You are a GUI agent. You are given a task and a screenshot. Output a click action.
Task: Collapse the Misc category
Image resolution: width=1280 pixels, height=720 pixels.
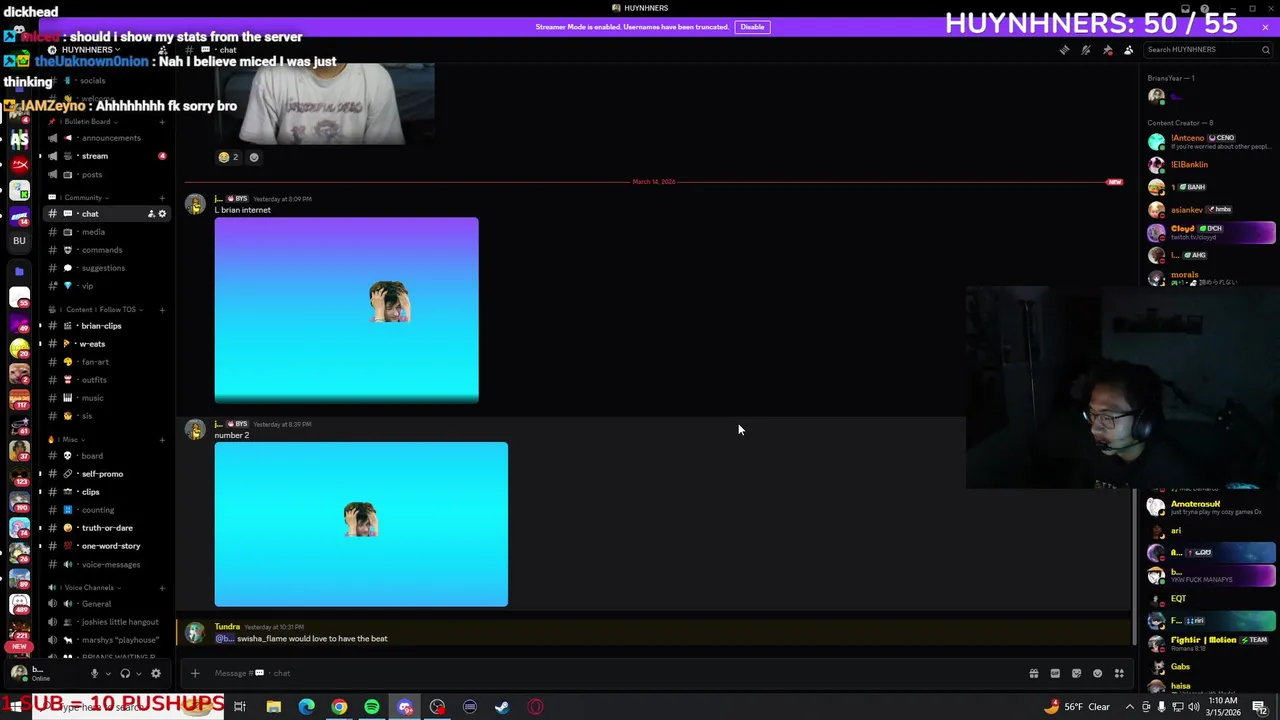(68, 440)
